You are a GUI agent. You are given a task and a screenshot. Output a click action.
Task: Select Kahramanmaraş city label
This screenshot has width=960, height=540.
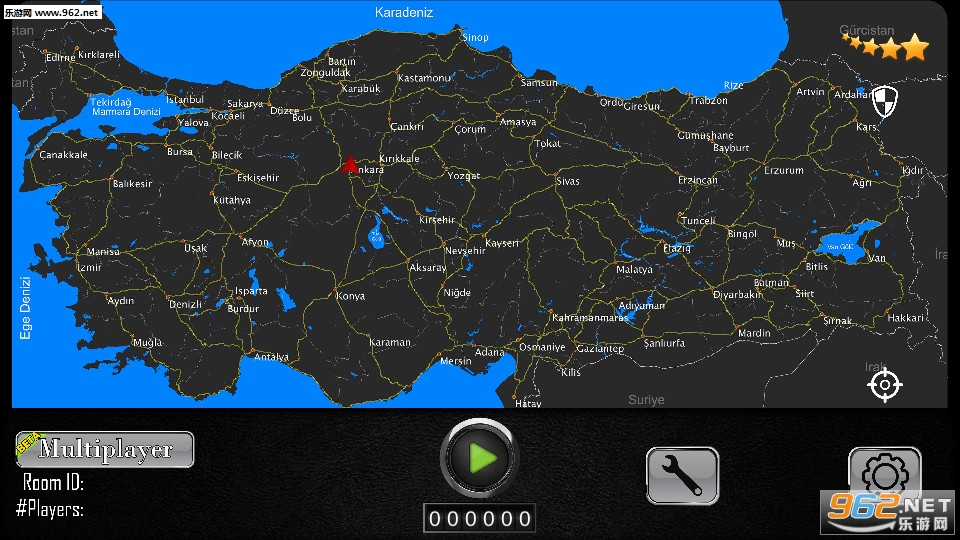tap(590, 318)
